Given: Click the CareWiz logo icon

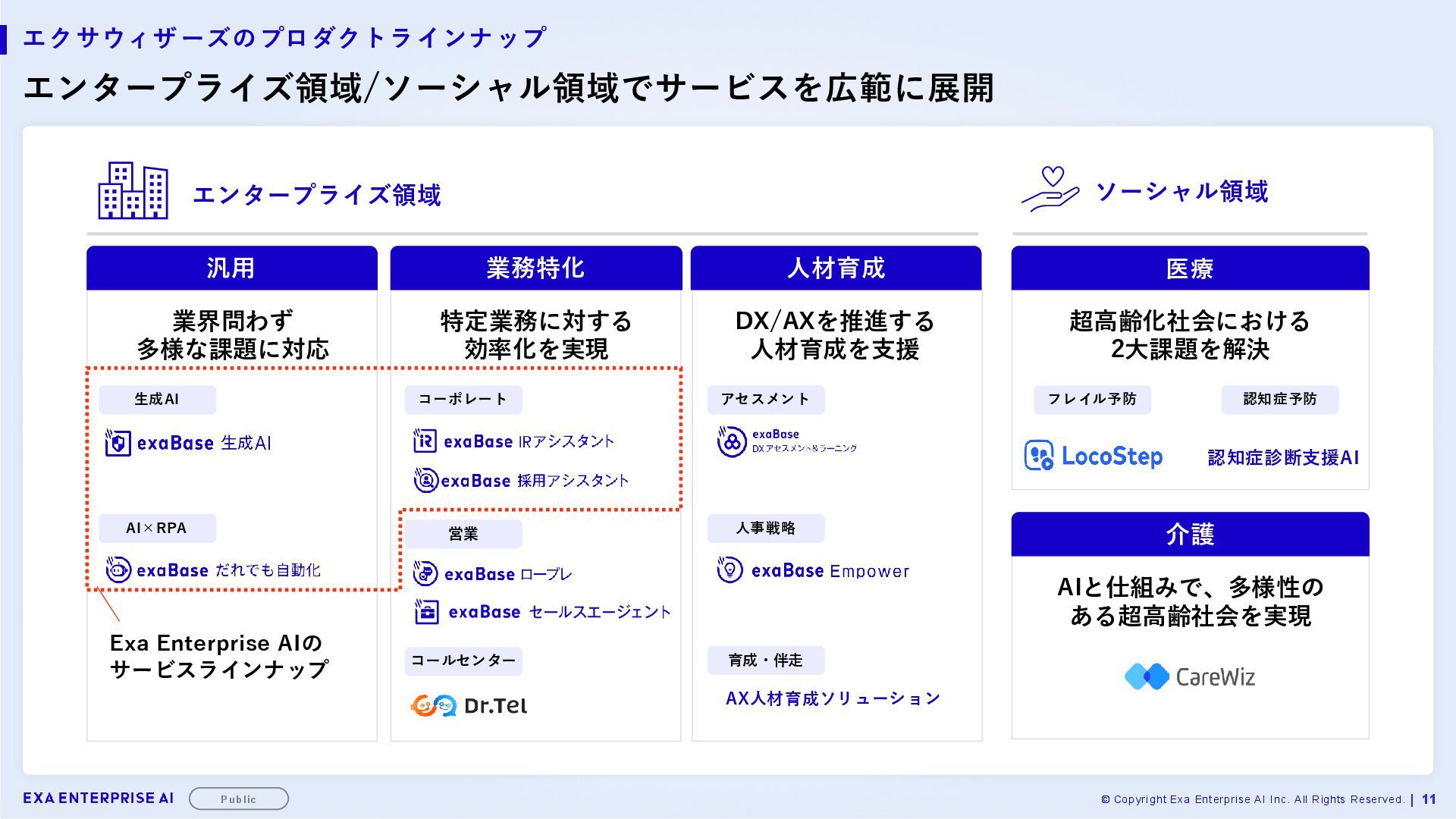Looking at the screenshot, I should tap(1147, 676).
